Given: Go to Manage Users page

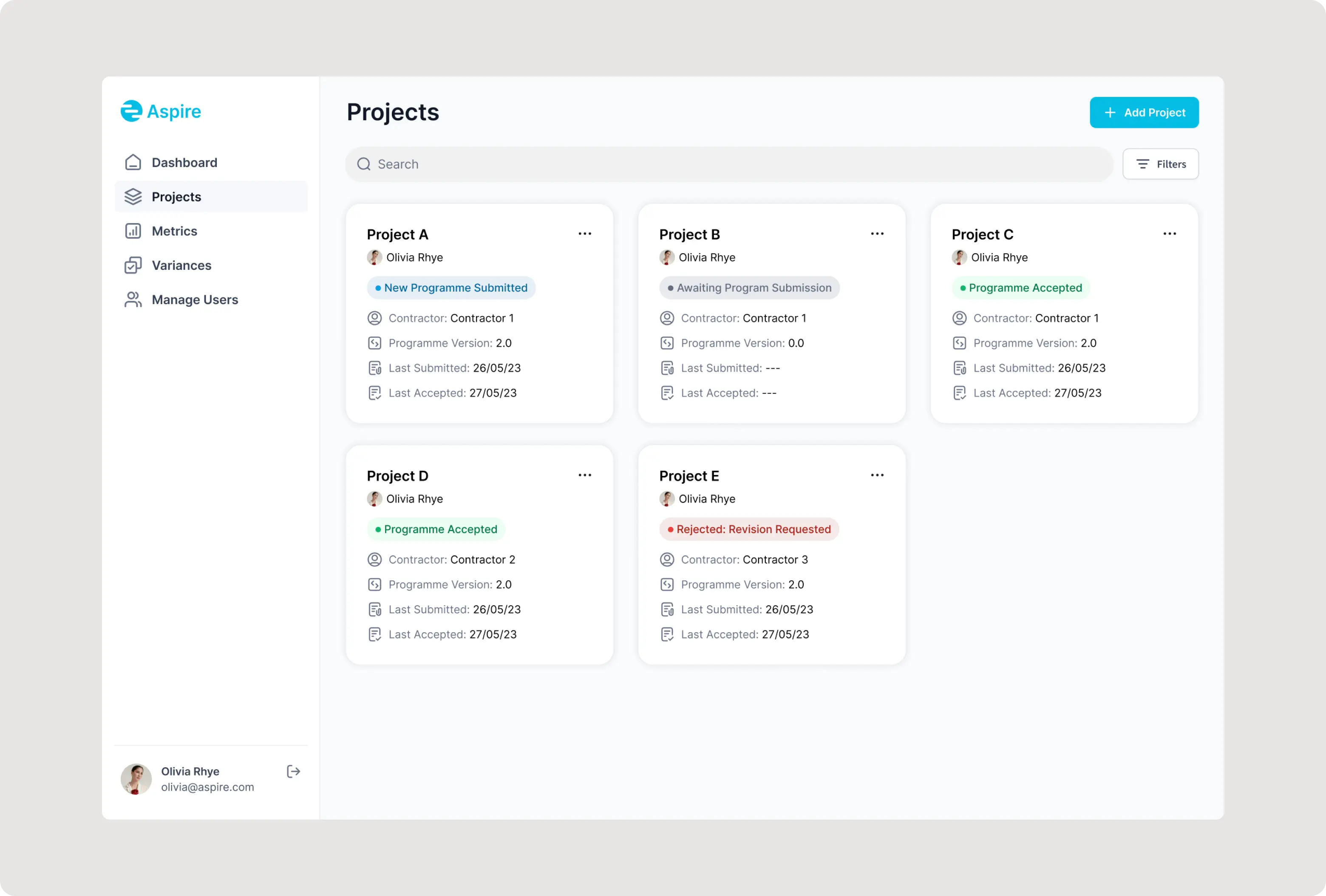Looking at the screenshot, I should [x=195, y=300].
